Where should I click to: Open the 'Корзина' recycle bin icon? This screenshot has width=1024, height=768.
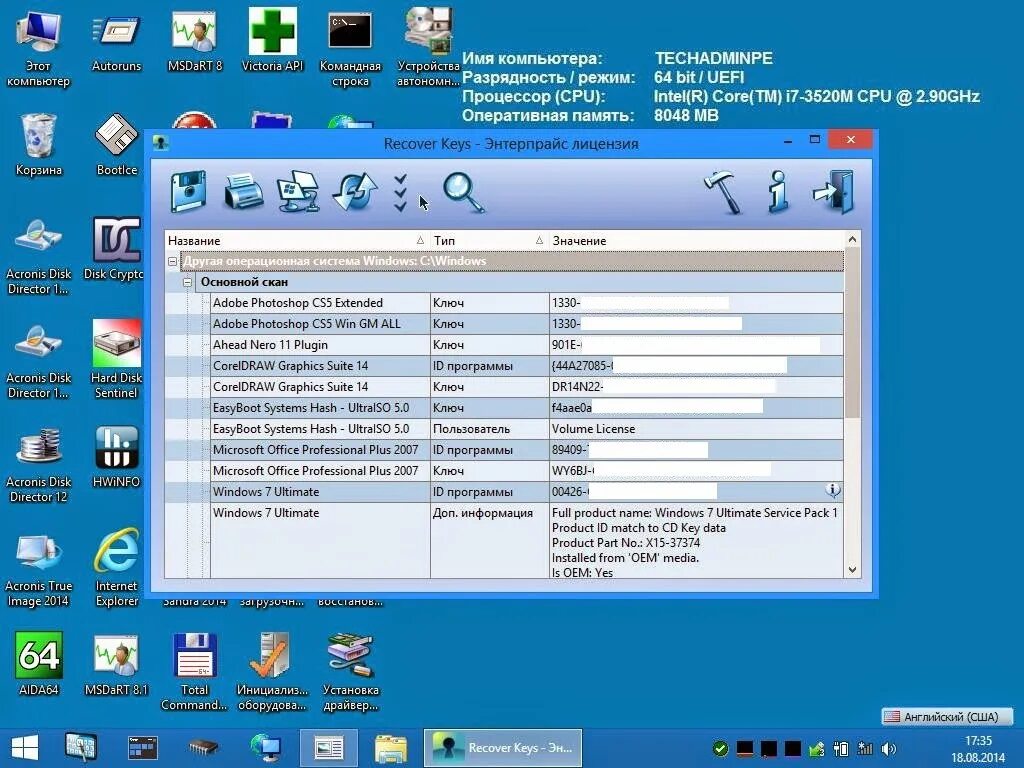click(x=39, y=145)
